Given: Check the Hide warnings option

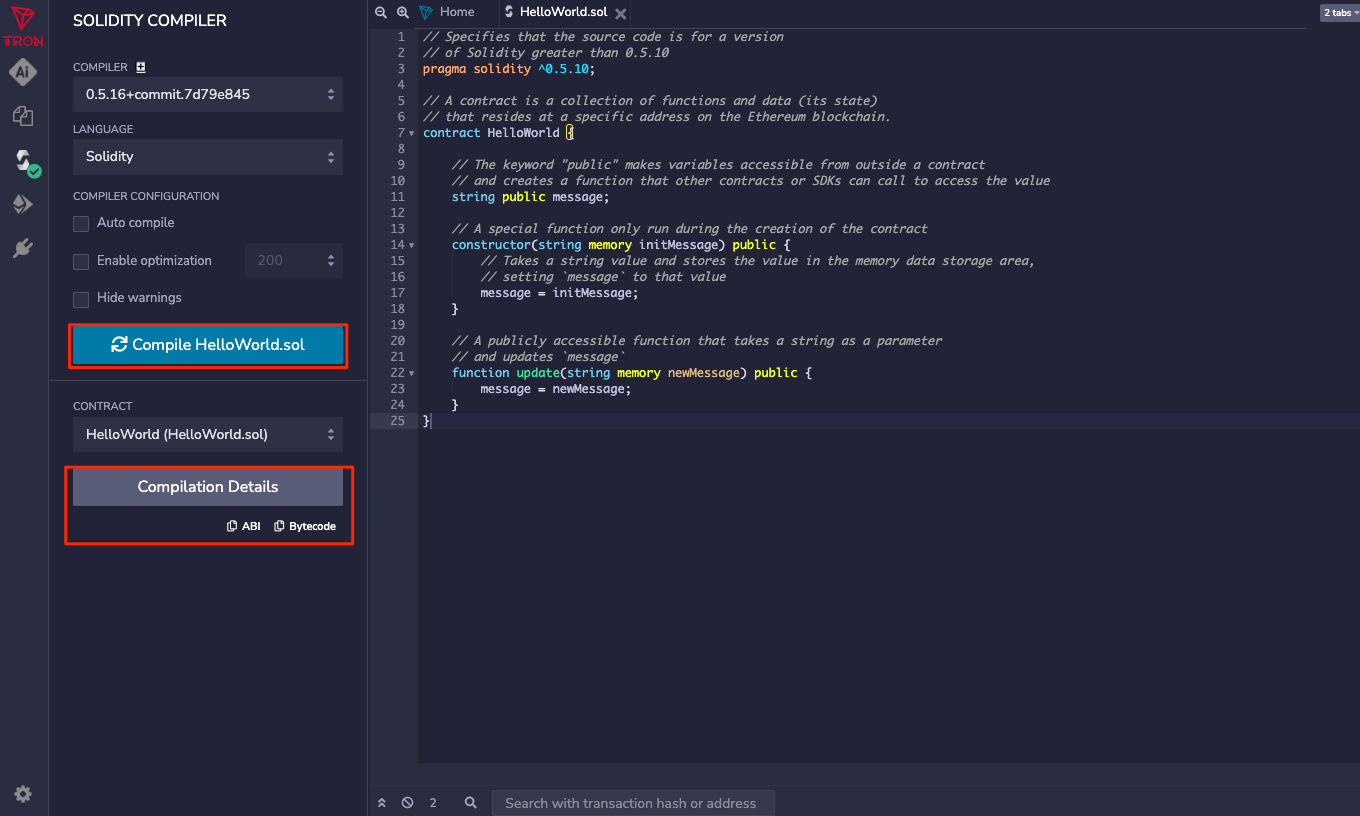Looking at the screenshot, I should pos(81,299).
